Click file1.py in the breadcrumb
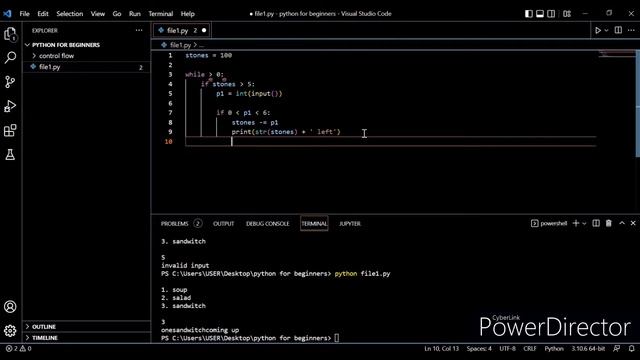The image size is (640, 360). [x=180, y=45]
